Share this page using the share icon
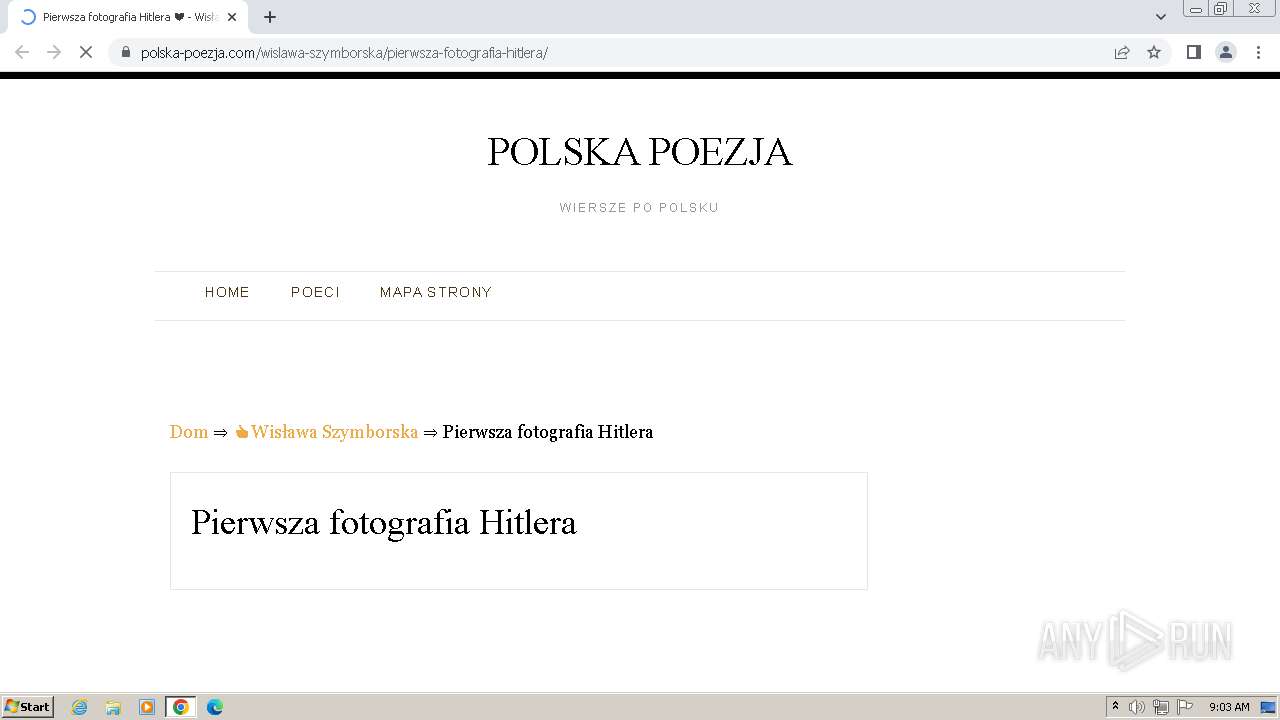This screenshot has width=1280, height=720. tap(1122, 52)
